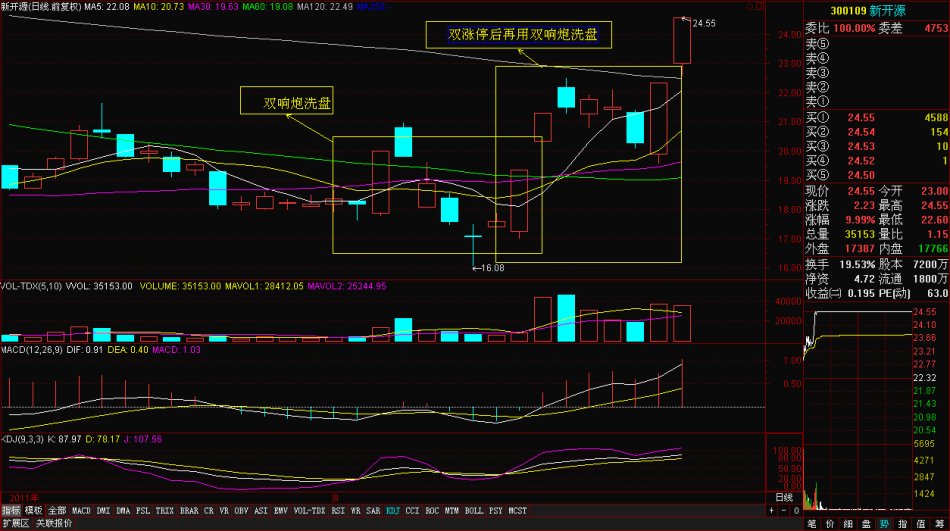Open the 盘 tab in side panel
This screenshot has width=950, height=531.
[x=866, y=524]
